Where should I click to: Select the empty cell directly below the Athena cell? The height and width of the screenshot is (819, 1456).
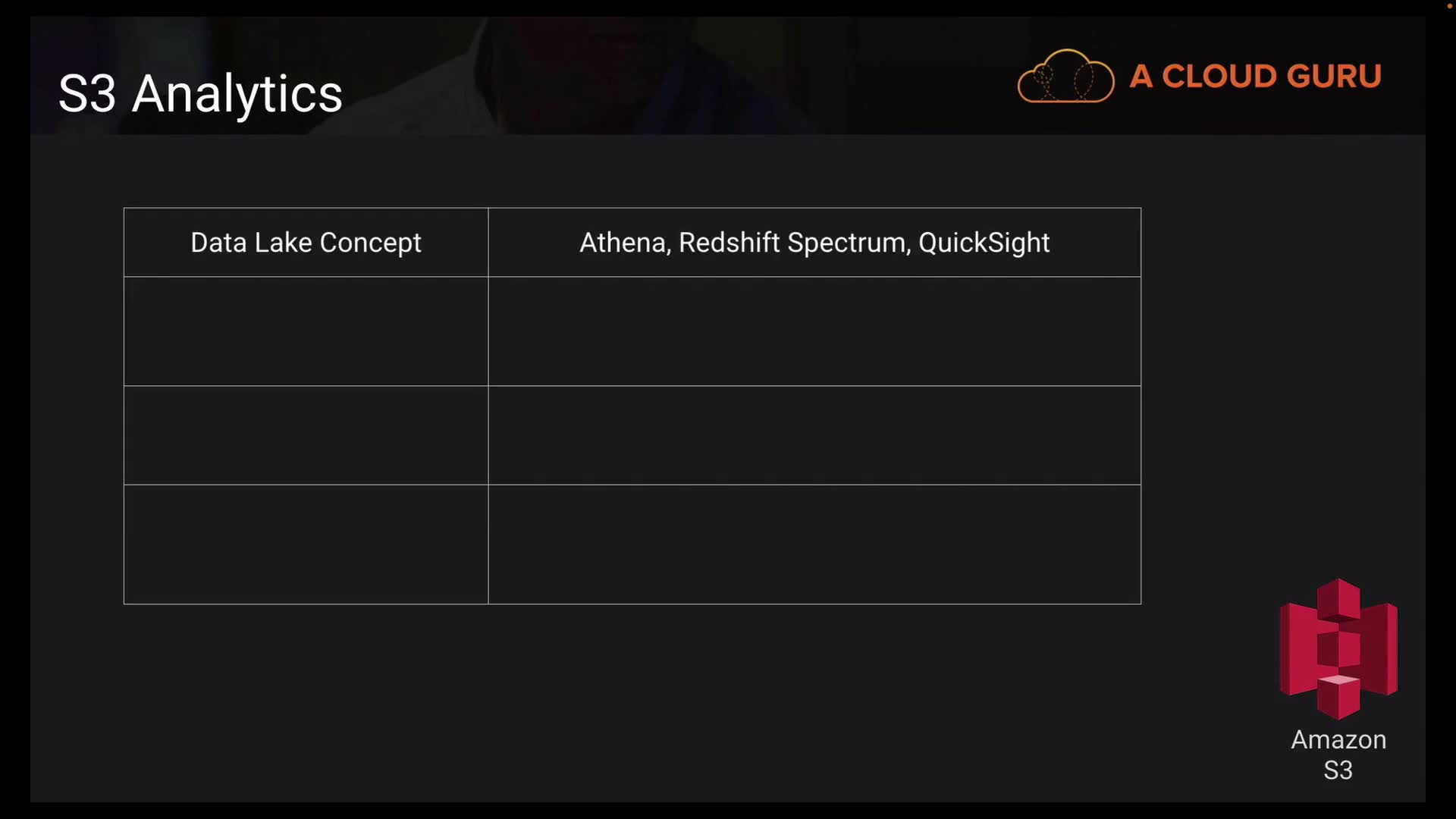click(x=814, y=331)
